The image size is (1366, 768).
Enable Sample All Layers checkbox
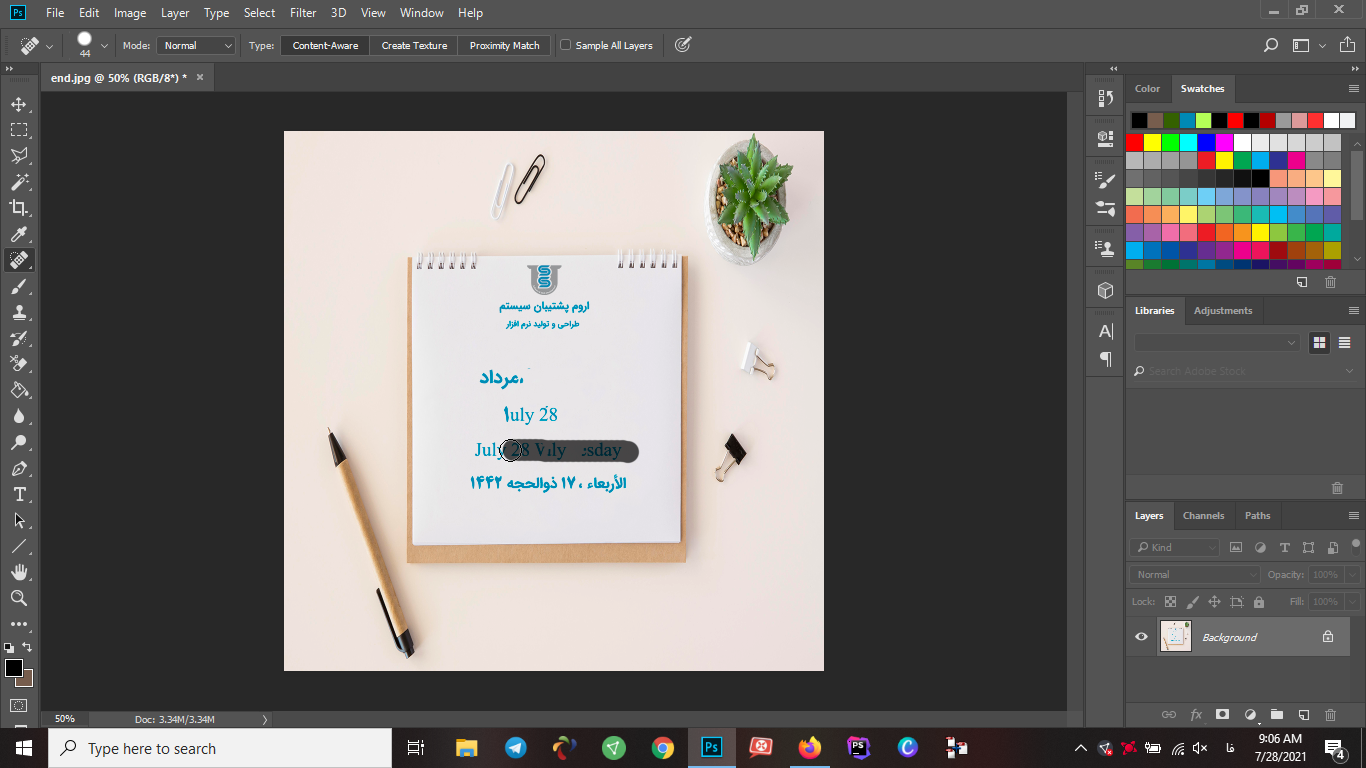[x=566, y=45]
